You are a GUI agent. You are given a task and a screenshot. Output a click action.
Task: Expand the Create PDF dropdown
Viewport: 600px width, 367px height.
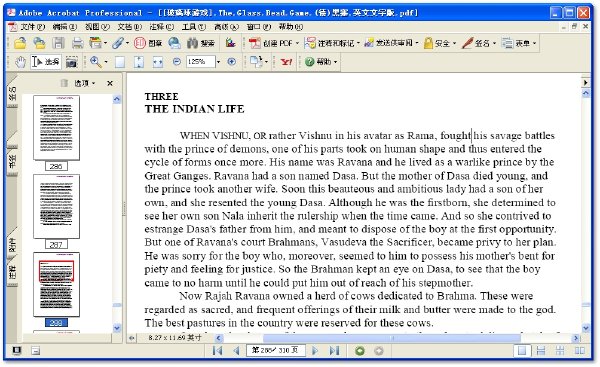(297, 43)
